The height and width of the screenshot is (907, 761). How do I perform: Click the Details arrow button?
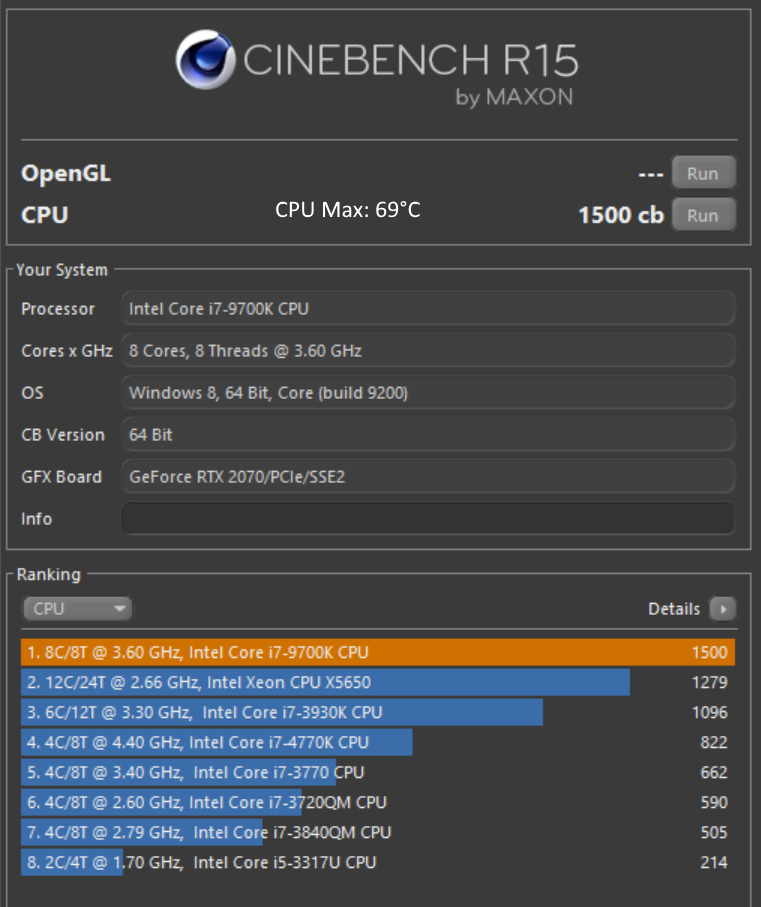[722, 608]
